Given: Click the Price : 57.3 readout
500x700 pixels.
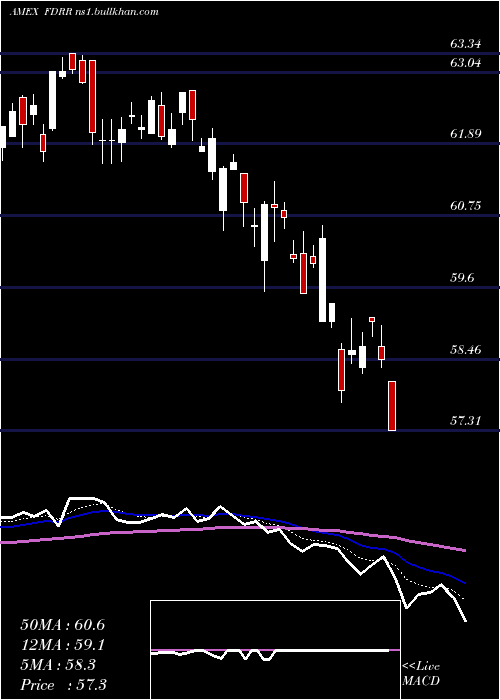Looking at the screenshot, I should 63,685.
